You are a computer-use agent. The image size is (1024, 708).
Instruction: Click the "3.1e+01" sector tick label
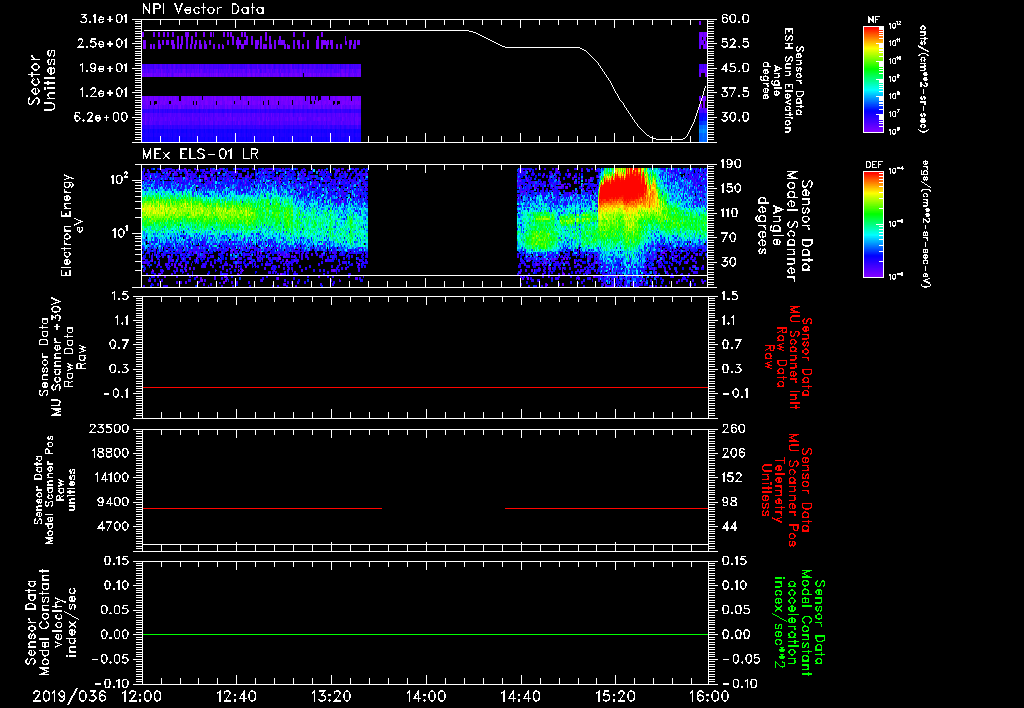[104, 19]
